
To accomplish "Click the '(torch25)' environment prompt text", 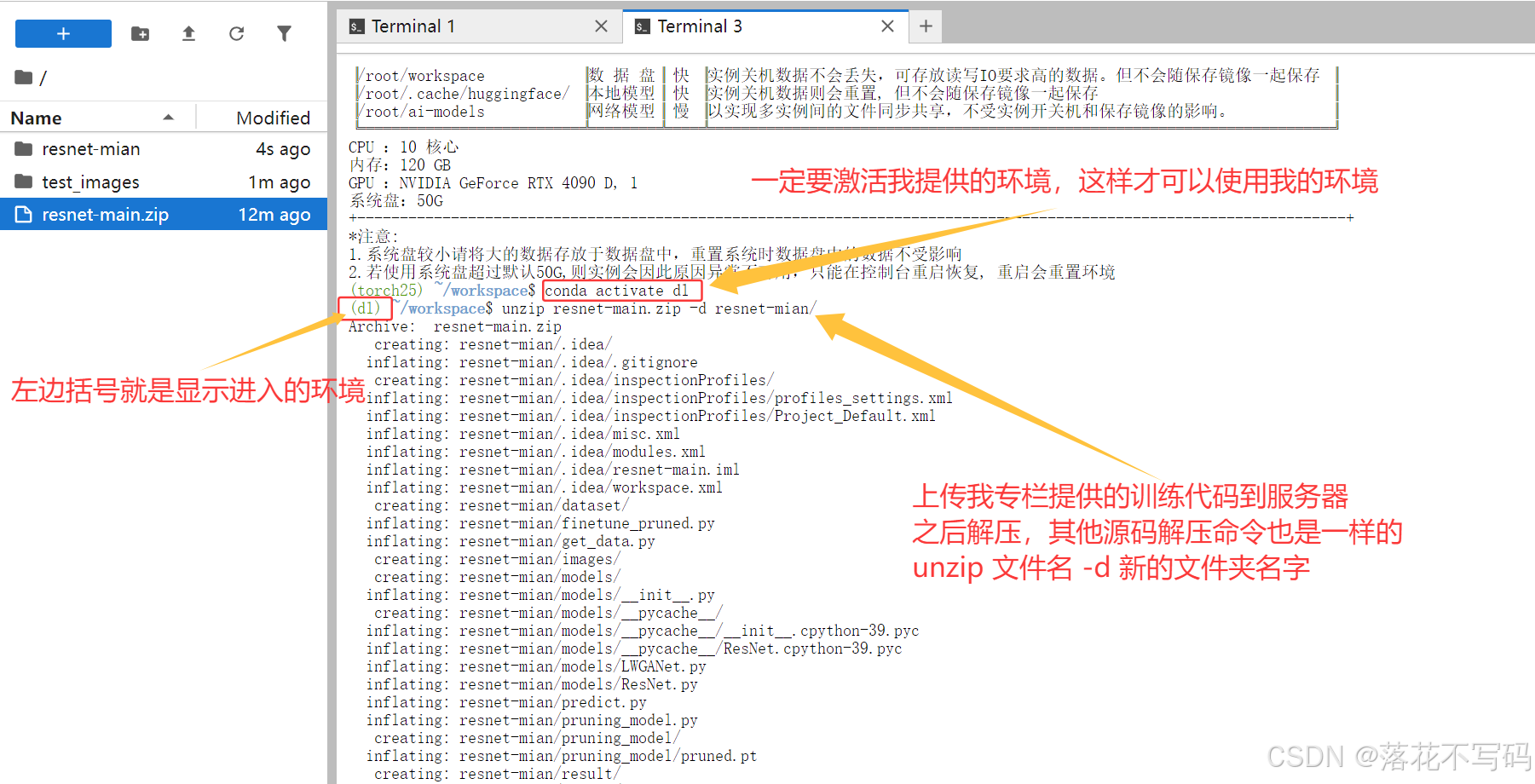I will click(x=386, y=291).
